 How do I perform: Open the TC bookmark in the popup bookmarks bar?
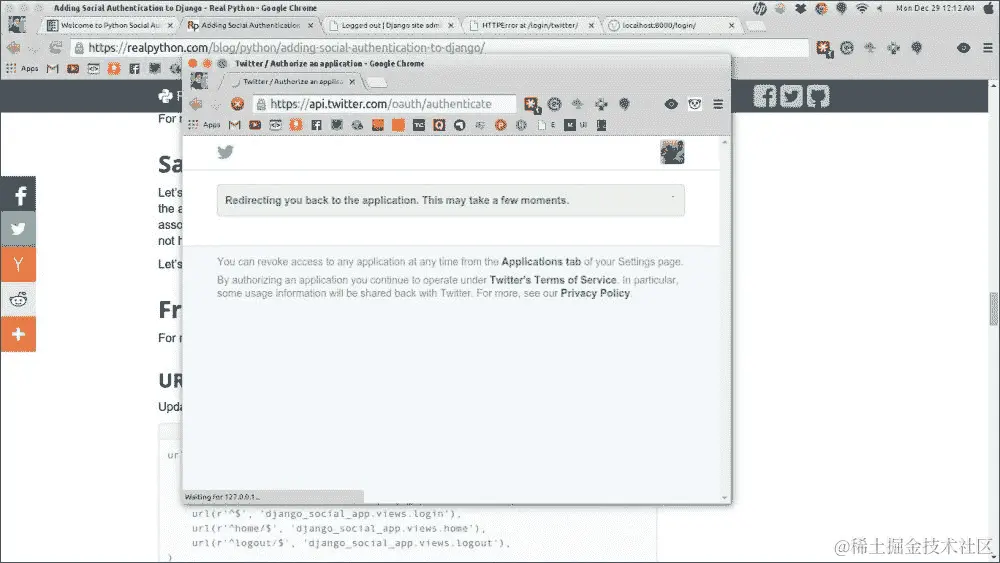tap(418, 125)
